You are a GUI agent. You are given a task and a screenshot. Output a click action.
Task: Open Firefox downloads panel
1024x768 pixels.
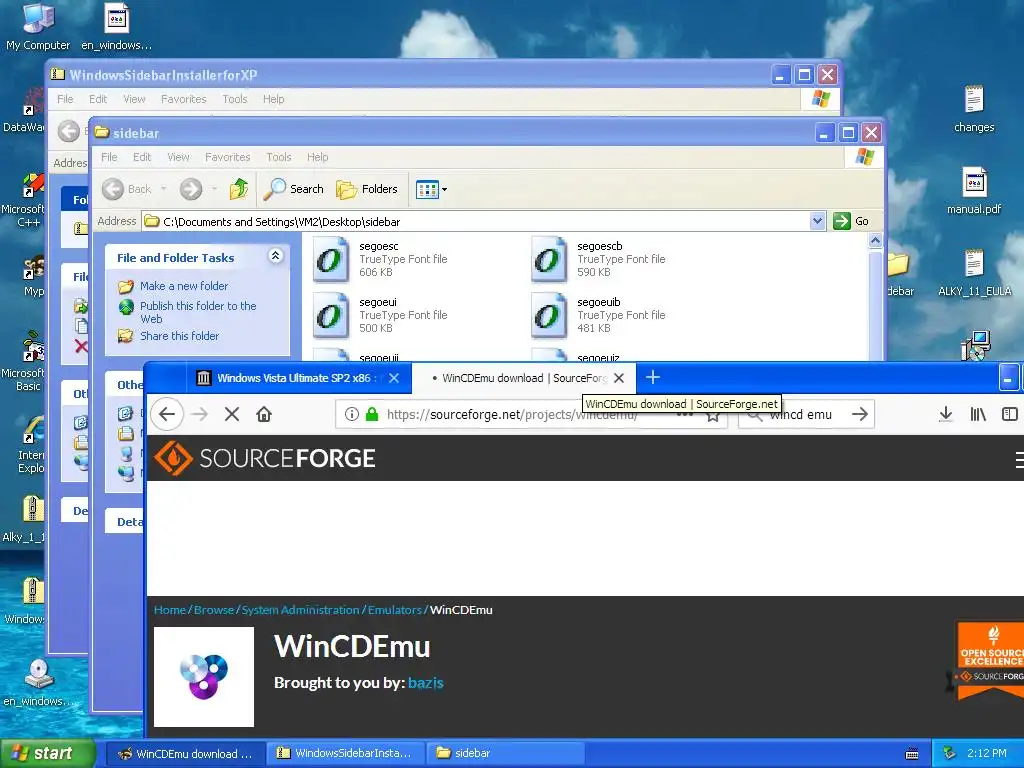[945, 414]
